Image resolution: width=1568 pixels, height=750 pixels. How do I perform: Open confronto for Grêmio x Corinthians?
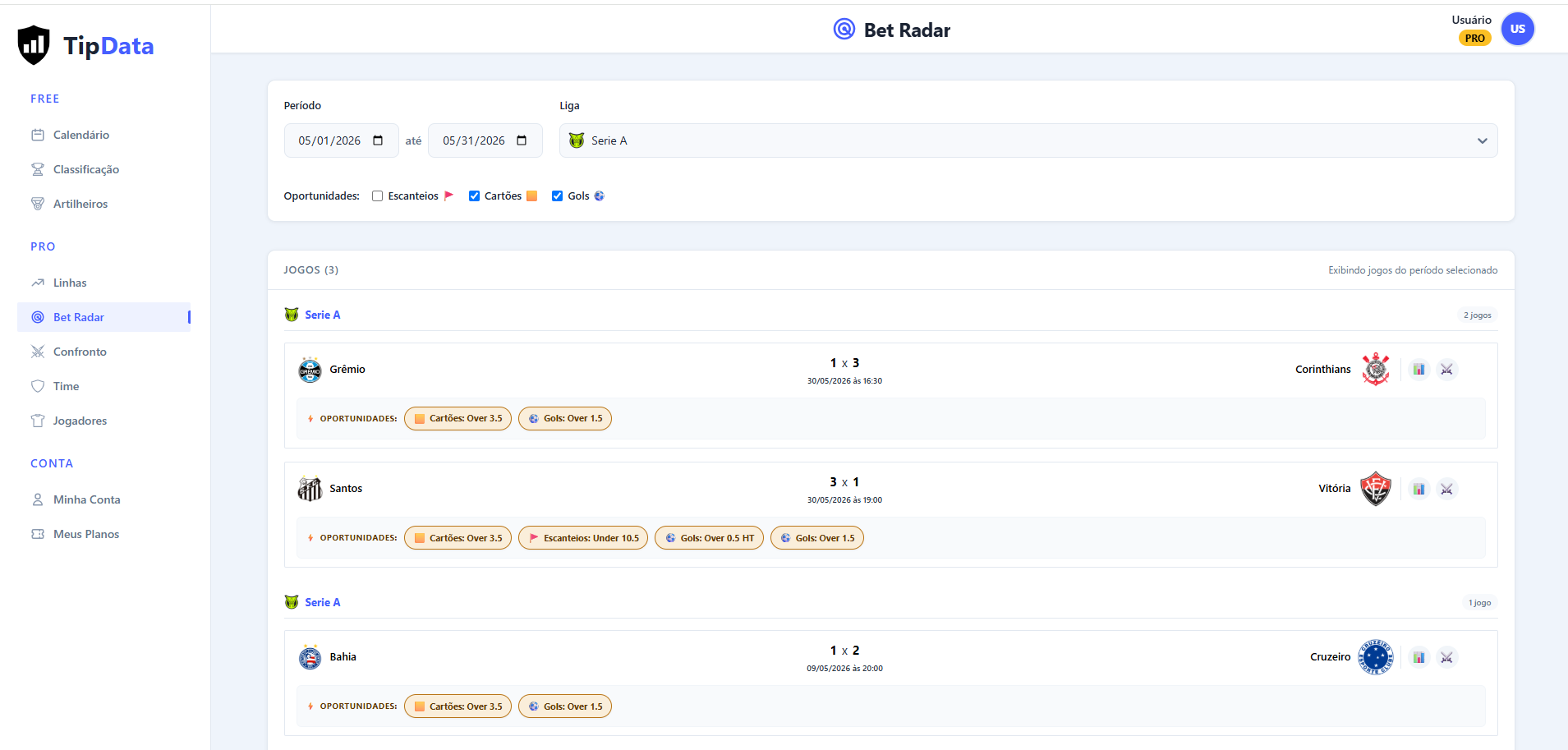(1446, 370)
